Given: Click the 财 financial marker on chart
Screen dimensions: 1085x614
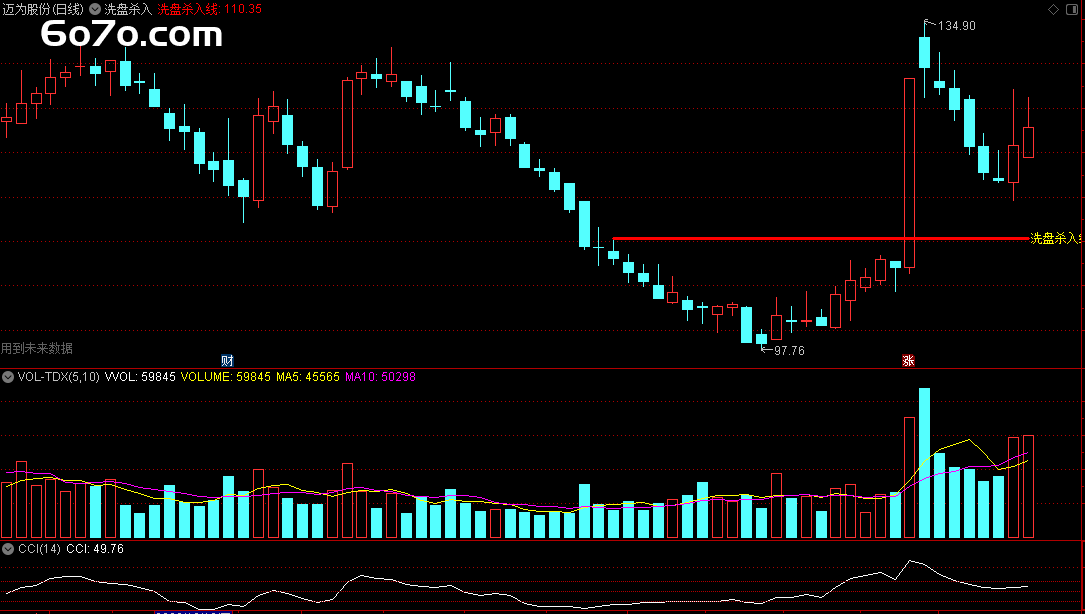Looking at the screenshot, I should pos(227,360).
